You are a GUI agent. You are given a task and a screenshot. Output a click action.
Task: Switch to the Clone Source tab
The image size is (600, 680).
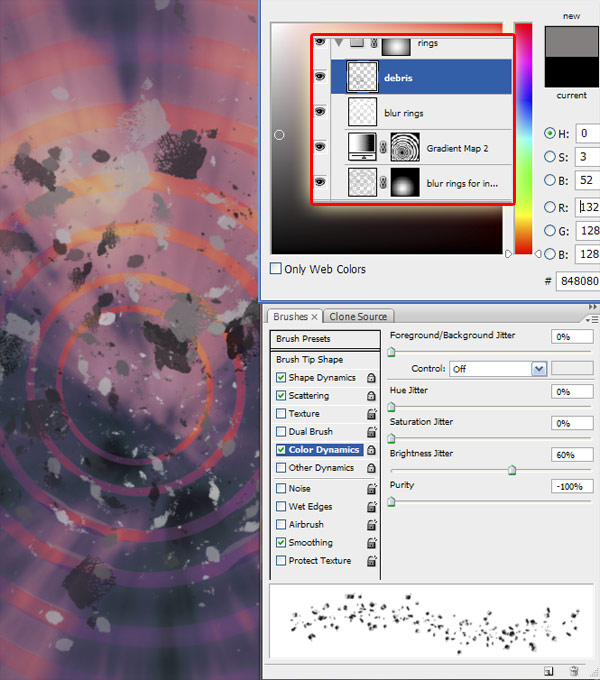point(358,317)
